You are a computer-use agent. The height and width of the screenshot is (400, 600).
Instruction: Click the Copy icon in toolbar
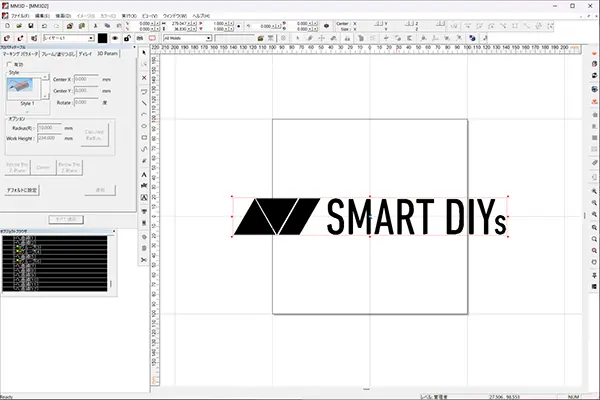click(107, 26)
